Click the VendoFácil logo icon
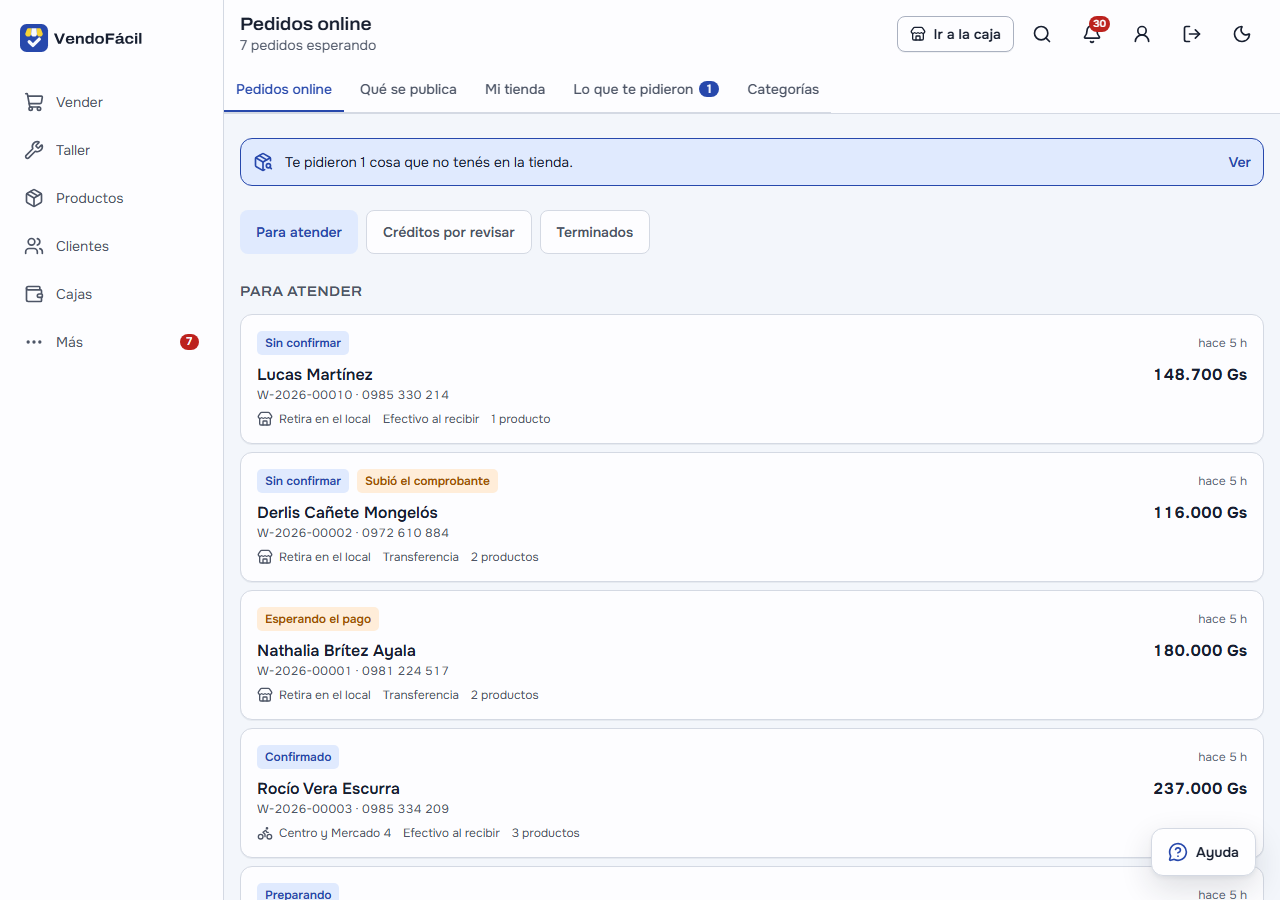This screenshot has height=900, width=1280. click(x=34, y=38)
